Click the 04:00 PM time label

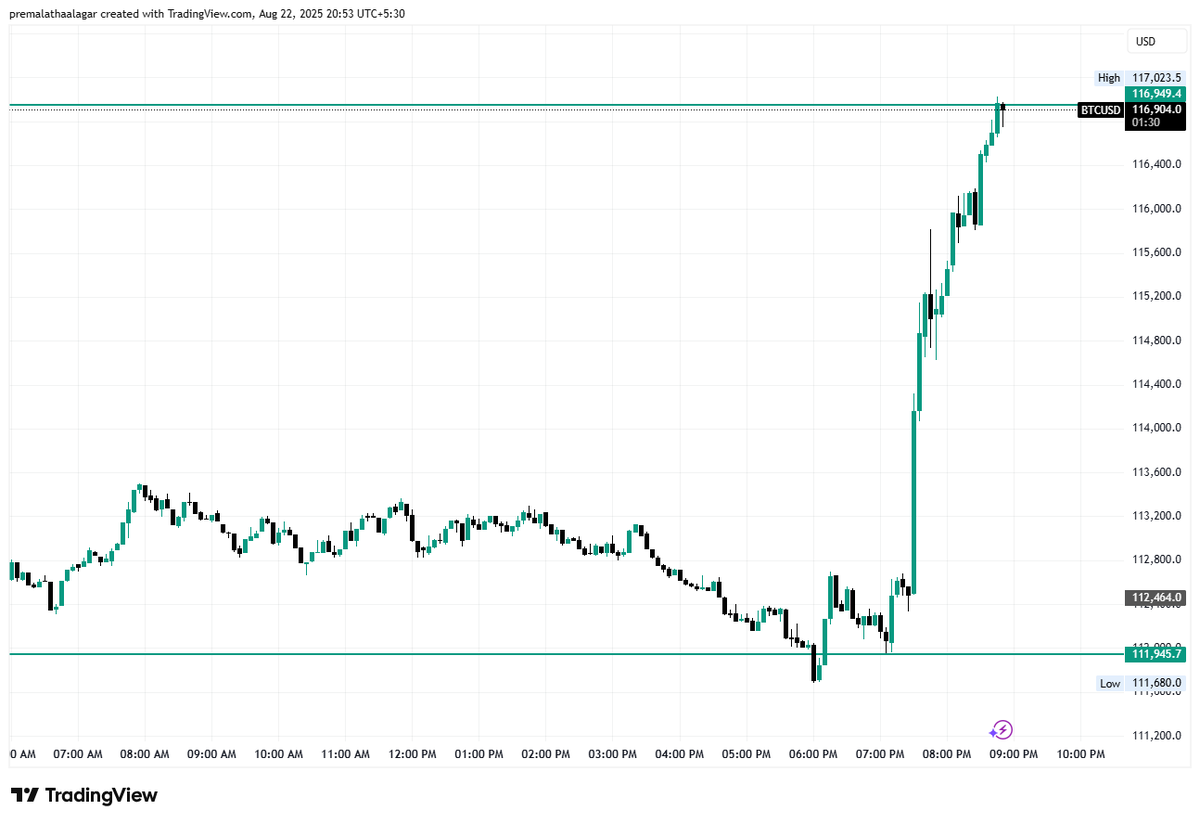coord(680,753)
